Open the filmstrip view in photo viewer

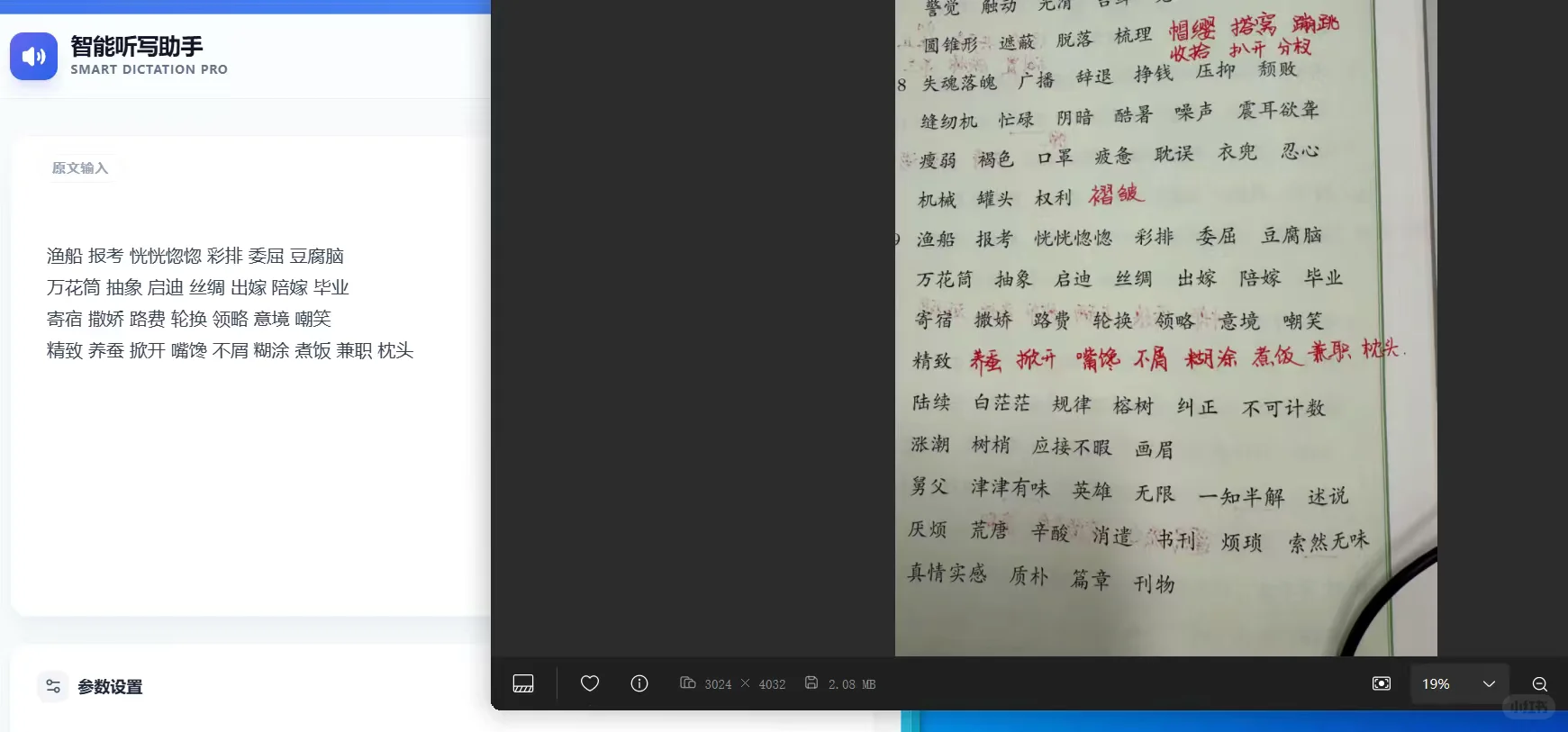(523, 683)
